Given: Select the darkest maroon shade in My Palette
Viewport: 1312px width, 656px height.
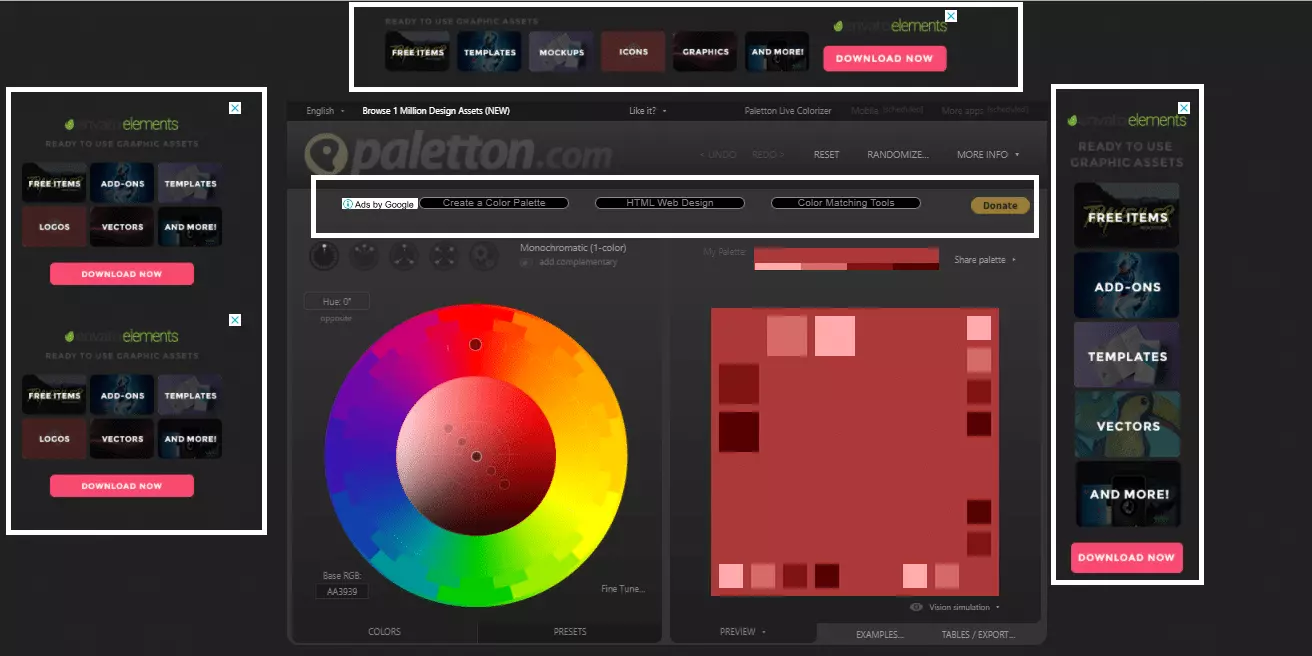Looking at the screenshot, I should [916, 266].
